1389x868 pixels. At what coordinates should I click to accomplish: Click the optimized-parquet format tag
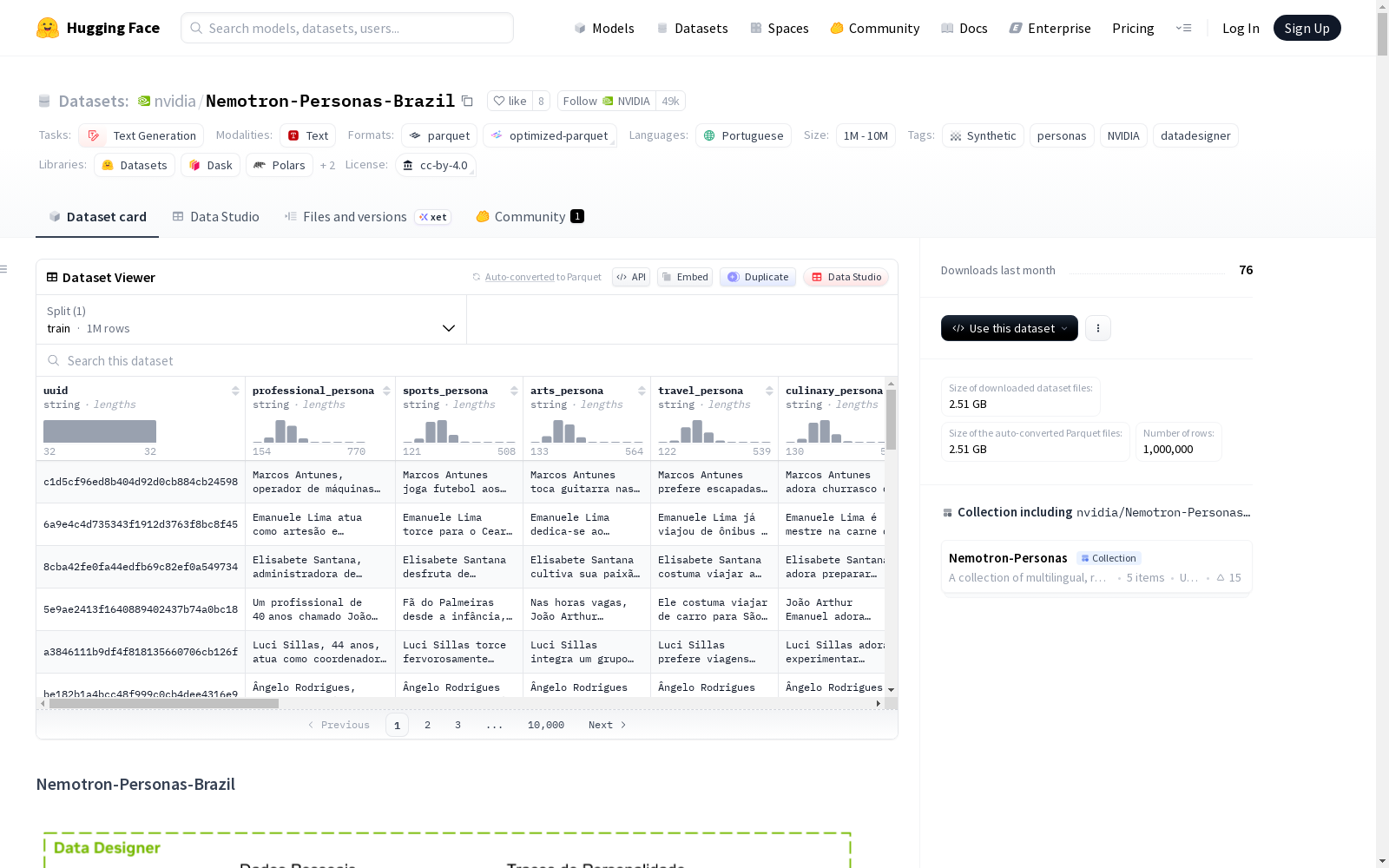point(550,135)
